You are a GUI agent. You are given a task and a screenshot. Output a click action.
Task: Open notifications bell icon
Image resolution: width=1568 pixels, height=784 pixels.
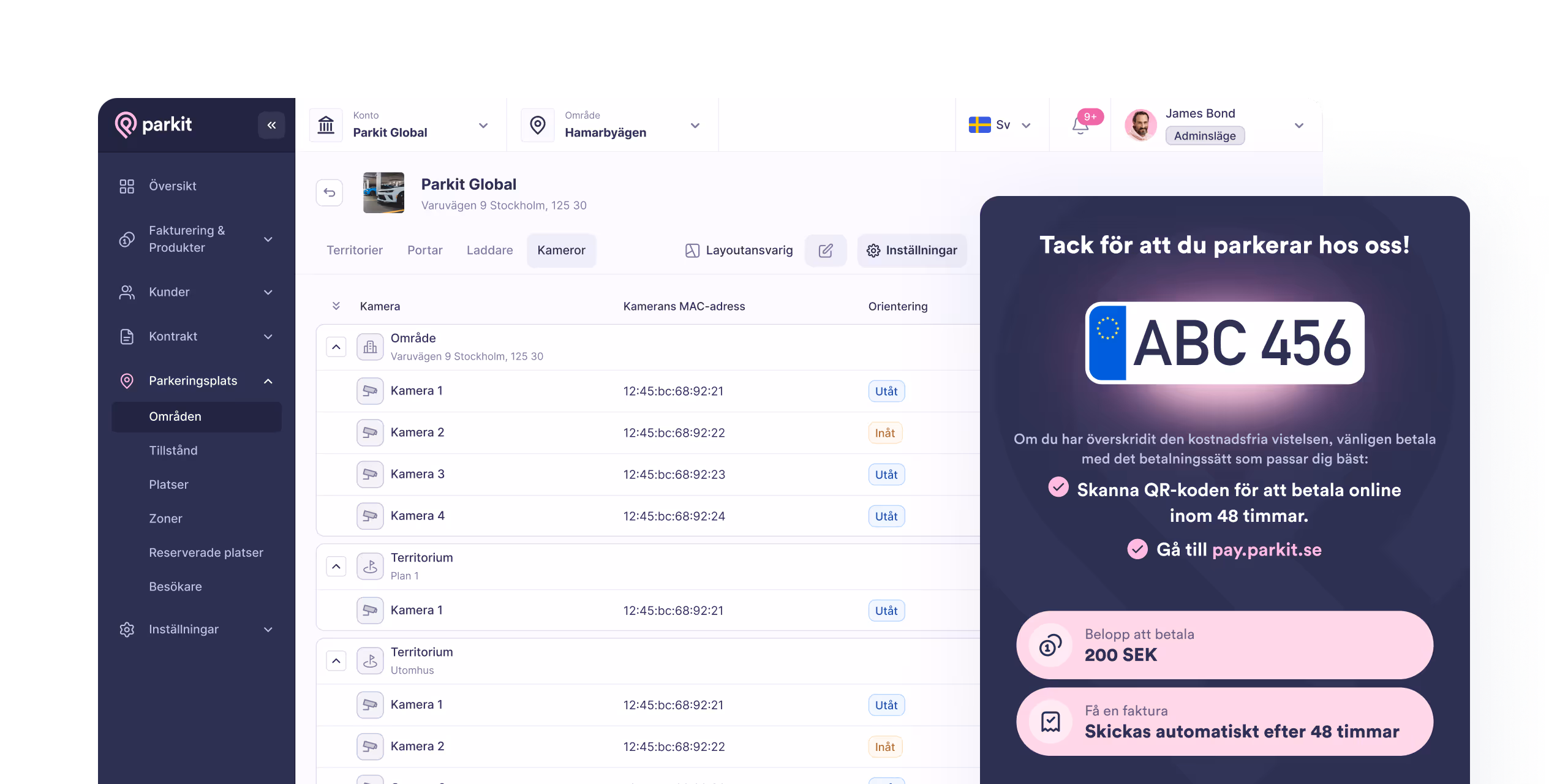(x=1080, y=126)
